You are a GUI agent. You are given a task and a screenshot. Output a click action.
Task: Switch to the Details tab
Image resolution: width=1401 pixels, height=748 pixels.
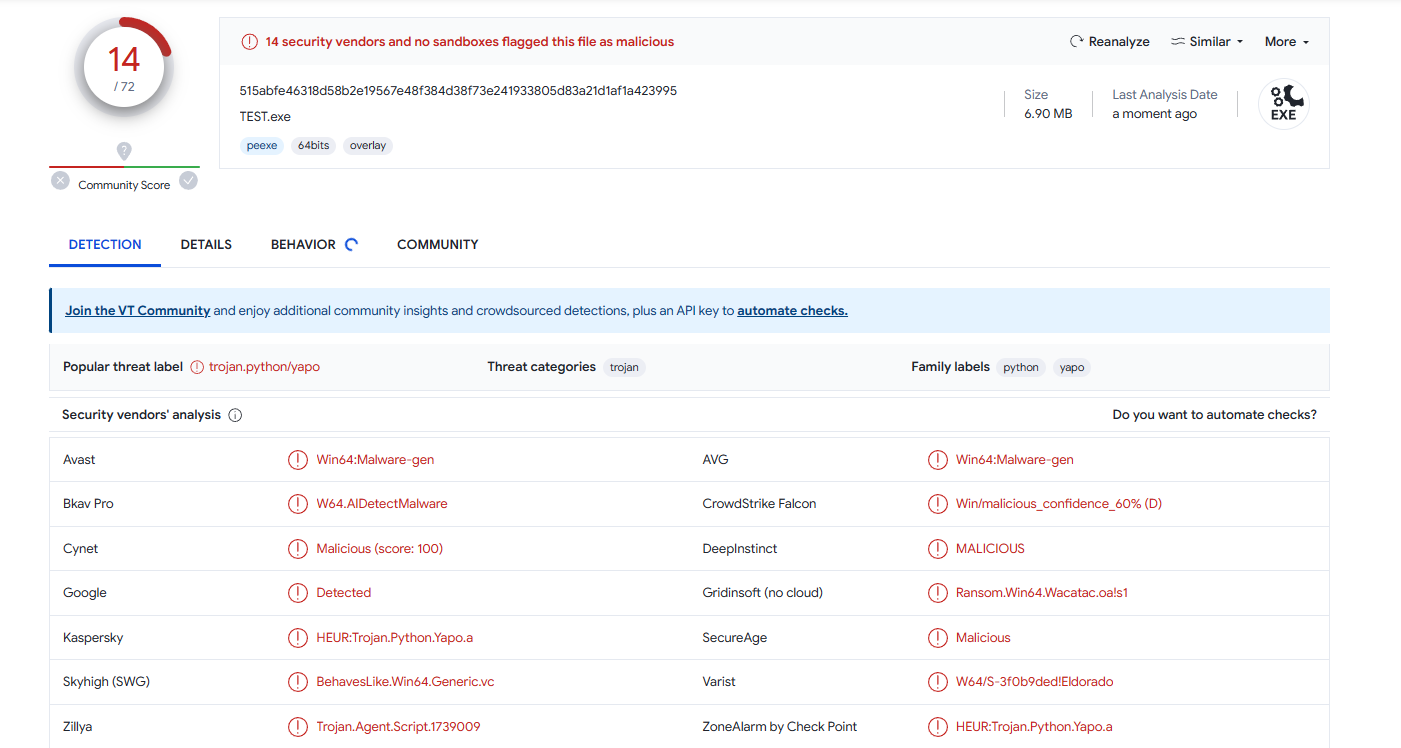(x=205, y=244)
